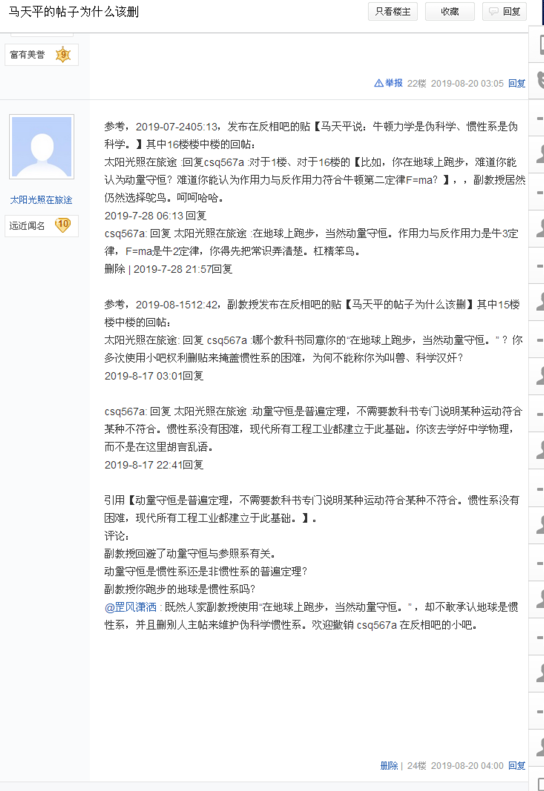Click the @罡风潇洒 mention link

pyautogui.click(x=130, y=607)
